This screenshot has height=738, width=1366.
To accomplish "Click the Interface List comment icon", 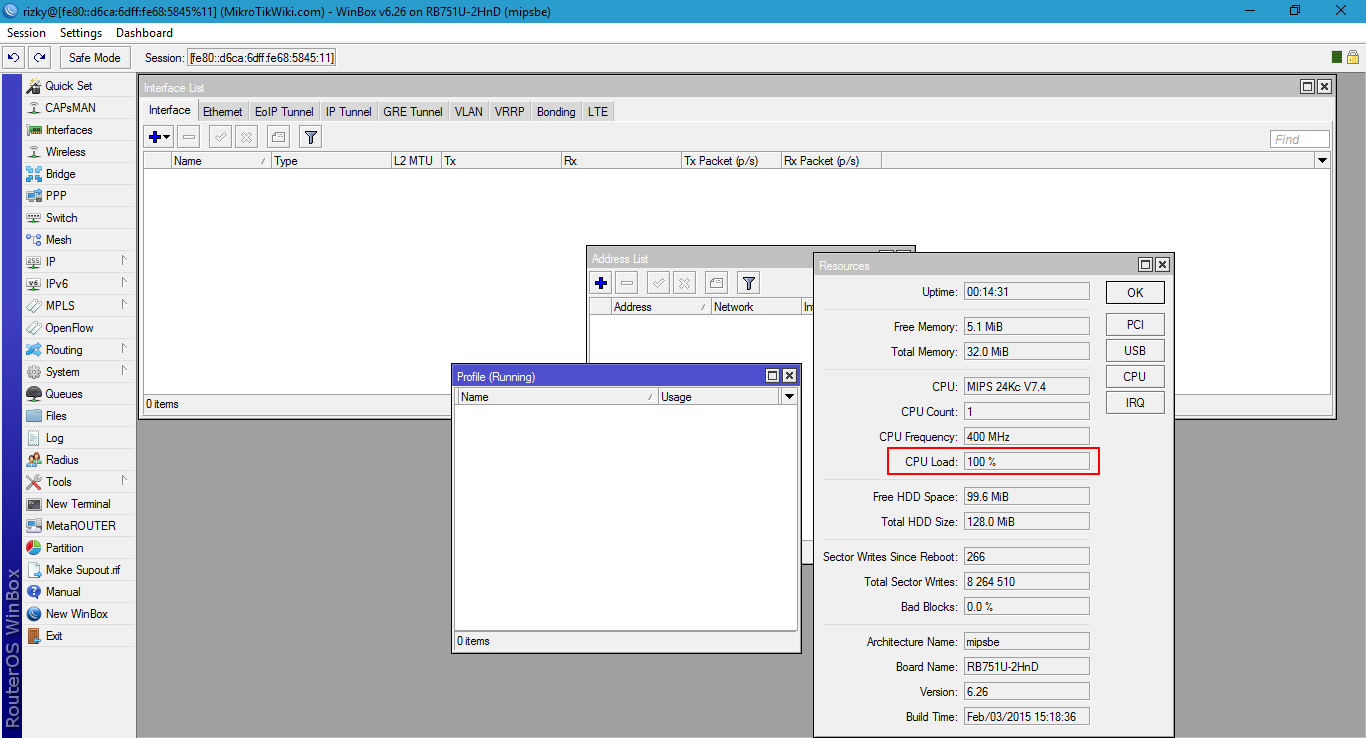I will click(x=279, y=137).
